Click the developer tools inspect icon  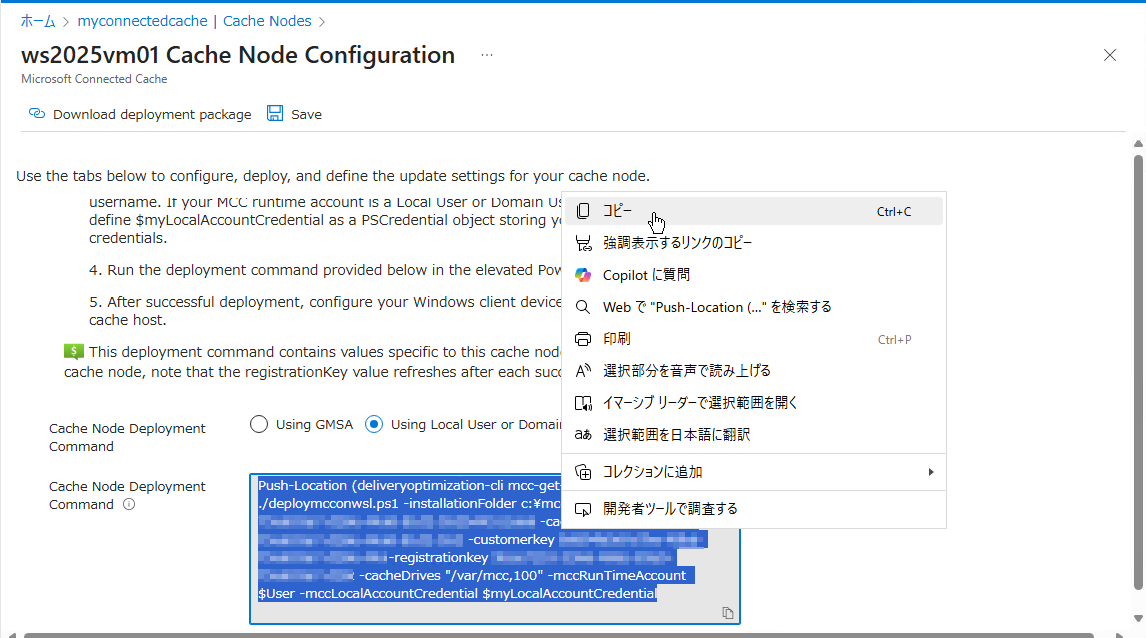click(x=583, y=509)
